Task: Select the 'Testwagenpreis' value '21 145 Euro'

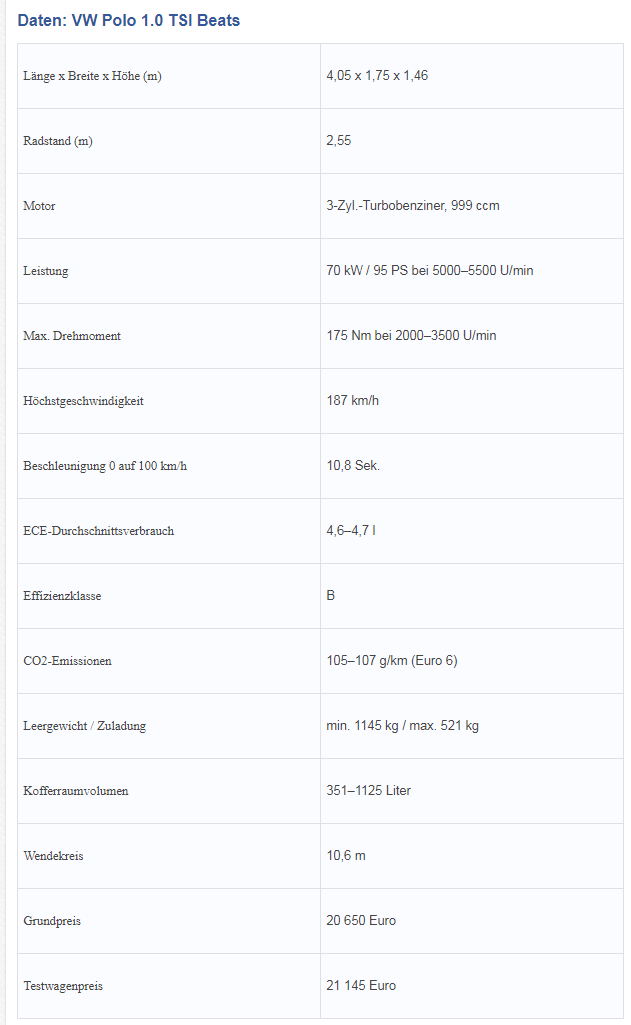Action: coord(361,986)
